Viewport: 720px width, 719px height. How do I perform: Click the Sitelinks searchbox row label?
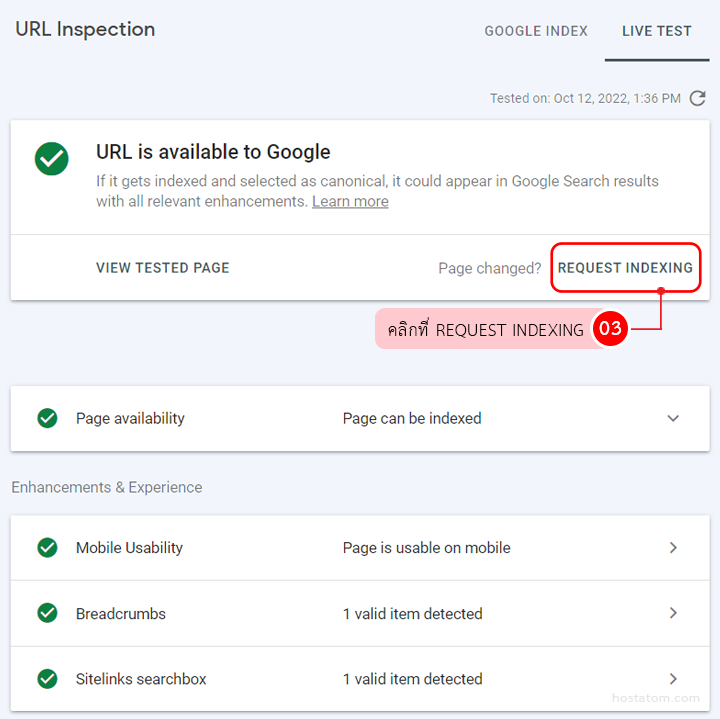141,679
